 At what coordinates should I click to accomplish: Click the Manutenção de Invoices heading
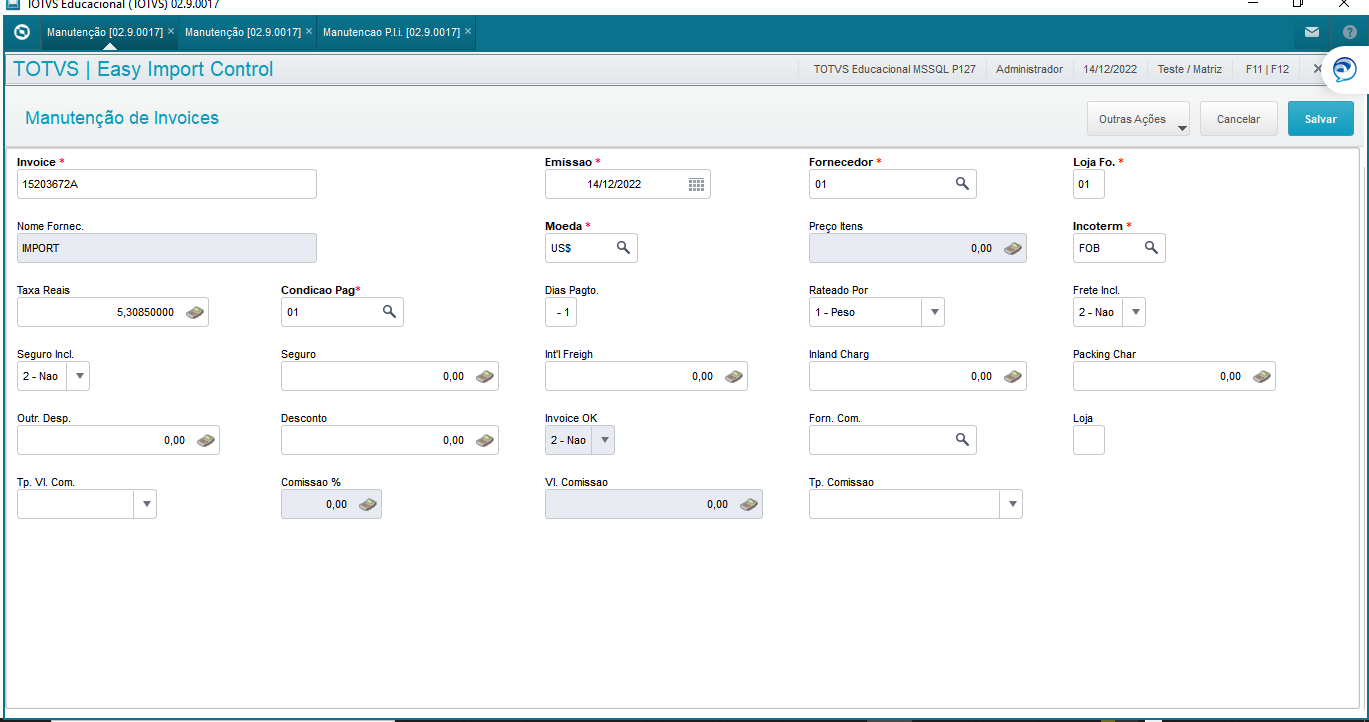(x=122, y=118)
